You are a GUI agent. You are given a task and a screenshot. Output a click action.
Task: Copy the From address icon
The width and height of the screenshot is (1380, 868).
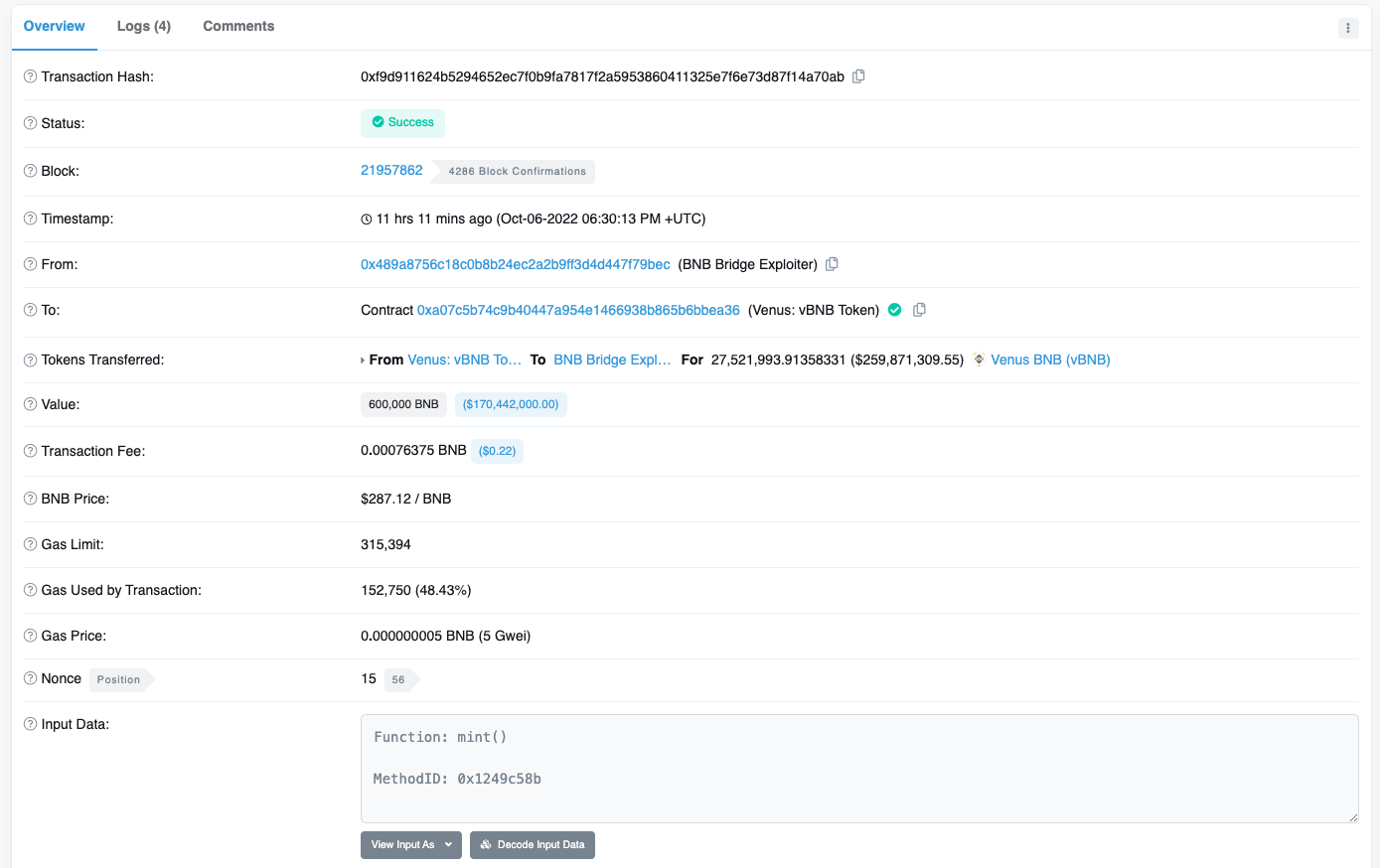(x=833, y=264)
